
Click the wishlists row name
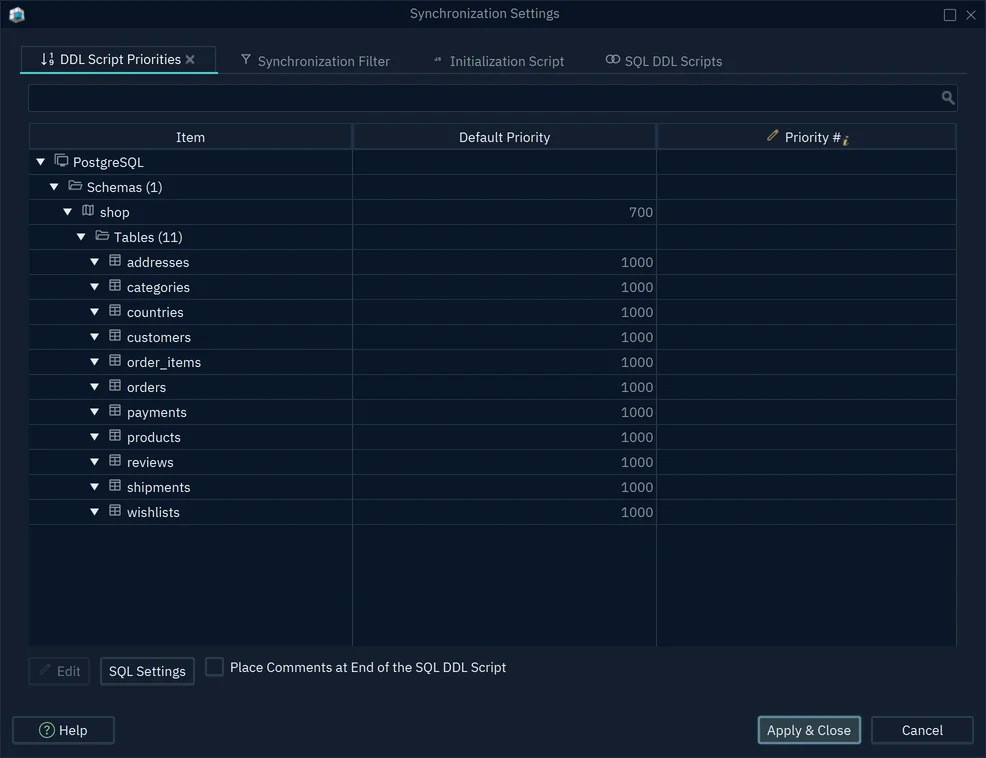click(153, 512)
